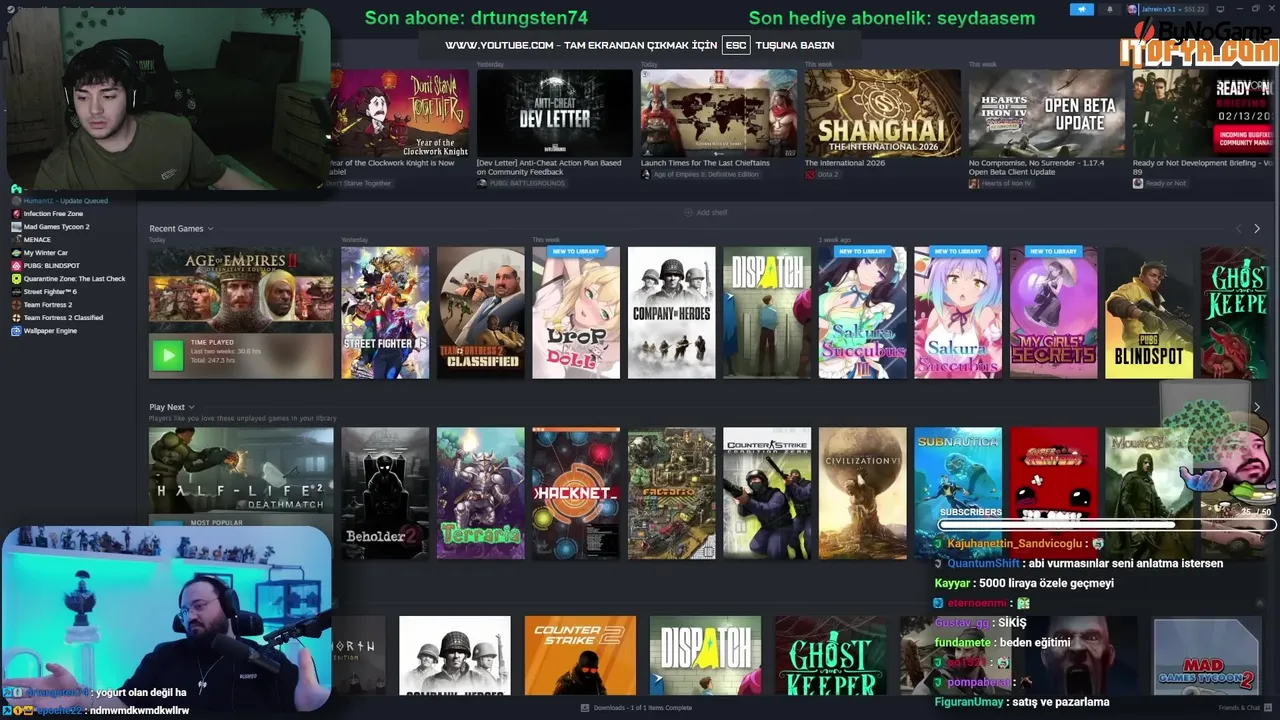Select Wallpaper Engine in the game list
Screen dimensions: 1280x720
[x=50, y=331]
